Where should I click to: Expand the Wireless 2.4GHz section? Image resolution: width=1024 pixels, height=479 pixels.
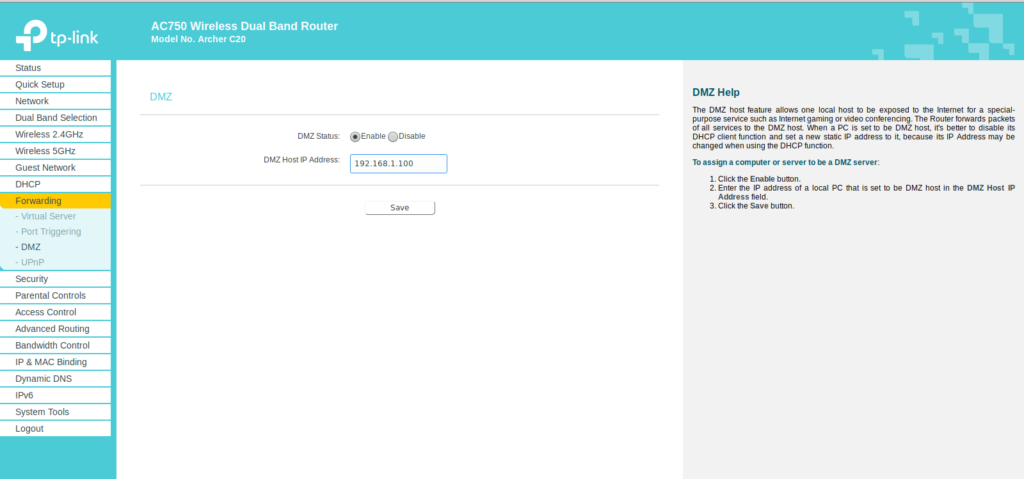pyautogui.click(x=49, y=134)
